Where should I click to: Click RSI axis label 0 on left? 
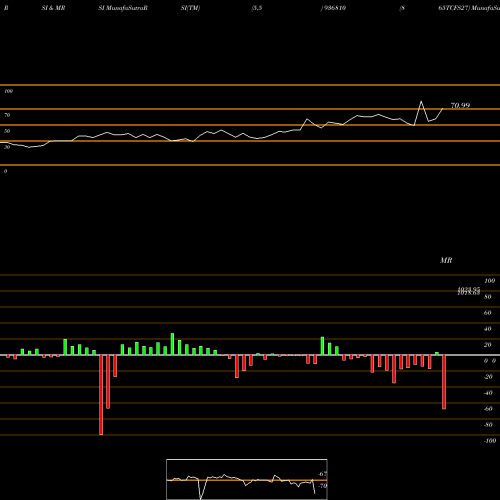(x=5, y=171)
